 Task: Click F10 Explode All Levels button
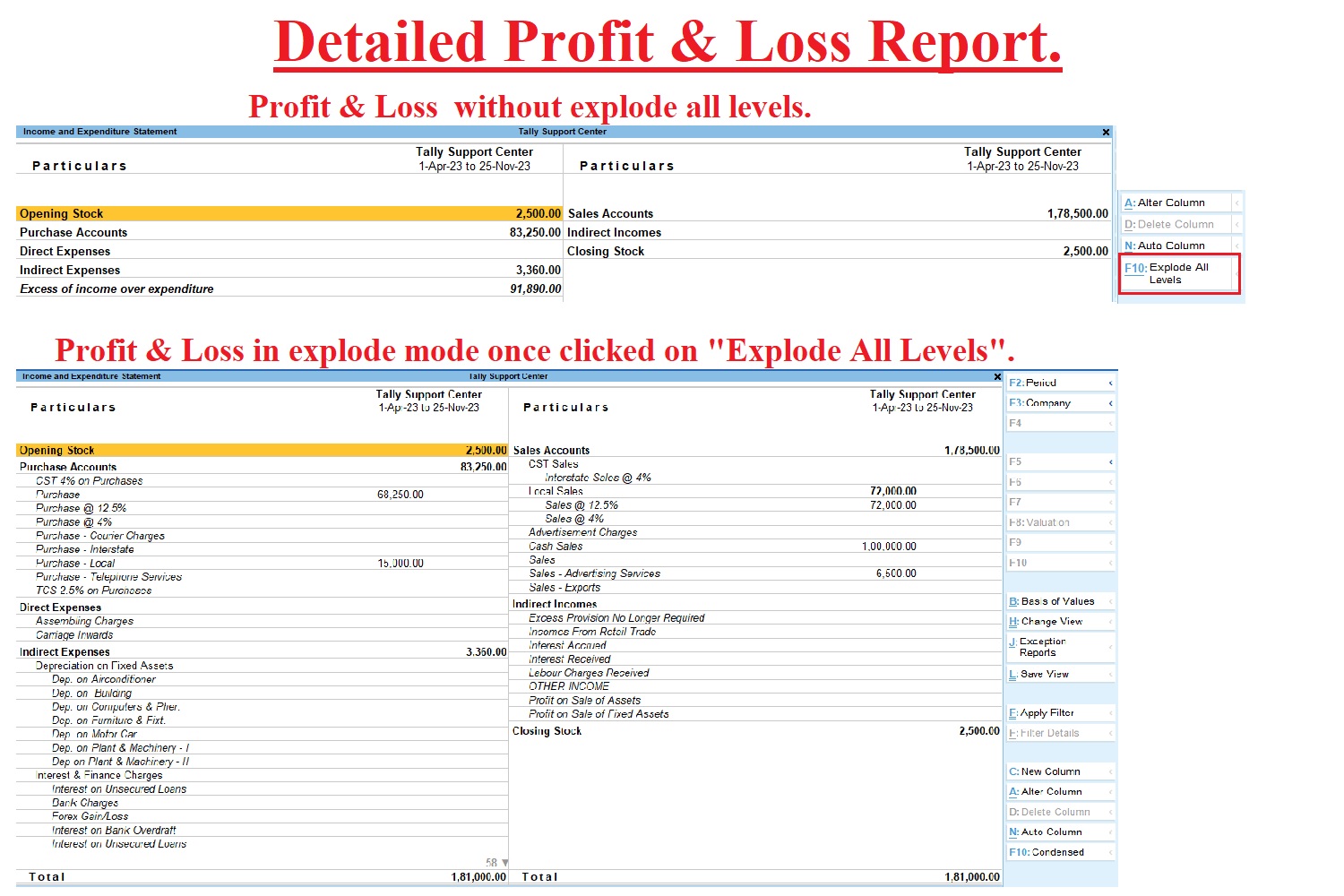pyautogui.click(x=1178, y=273)
